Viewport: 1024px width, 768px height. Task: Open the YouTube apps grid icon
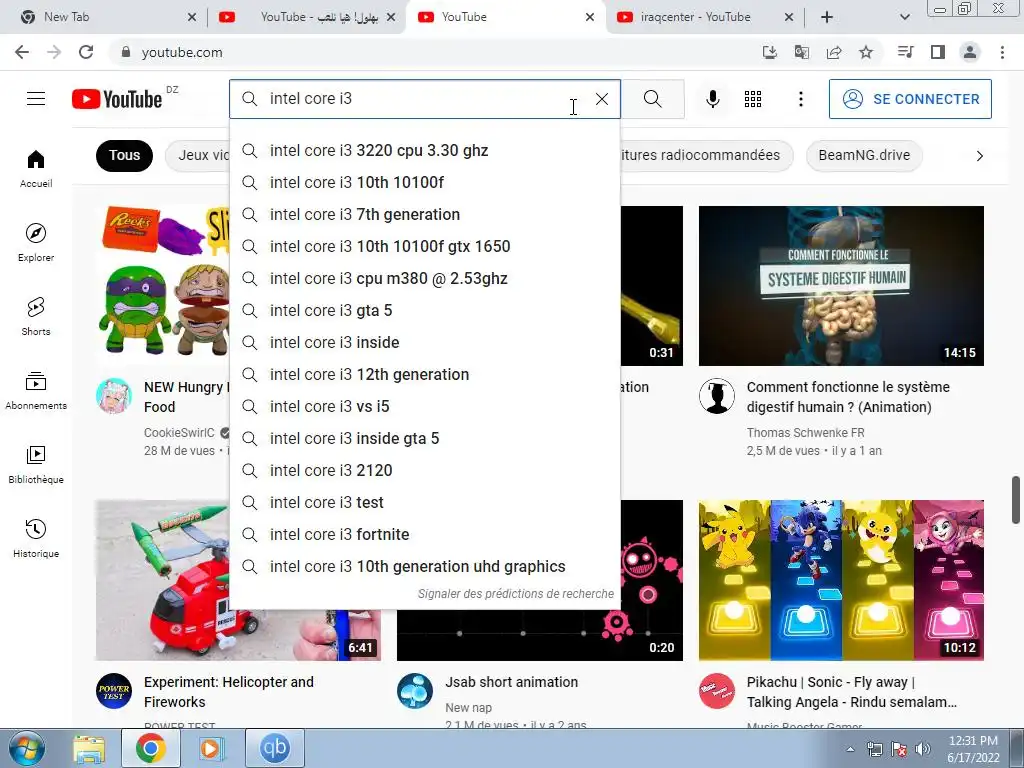point(753,99)
